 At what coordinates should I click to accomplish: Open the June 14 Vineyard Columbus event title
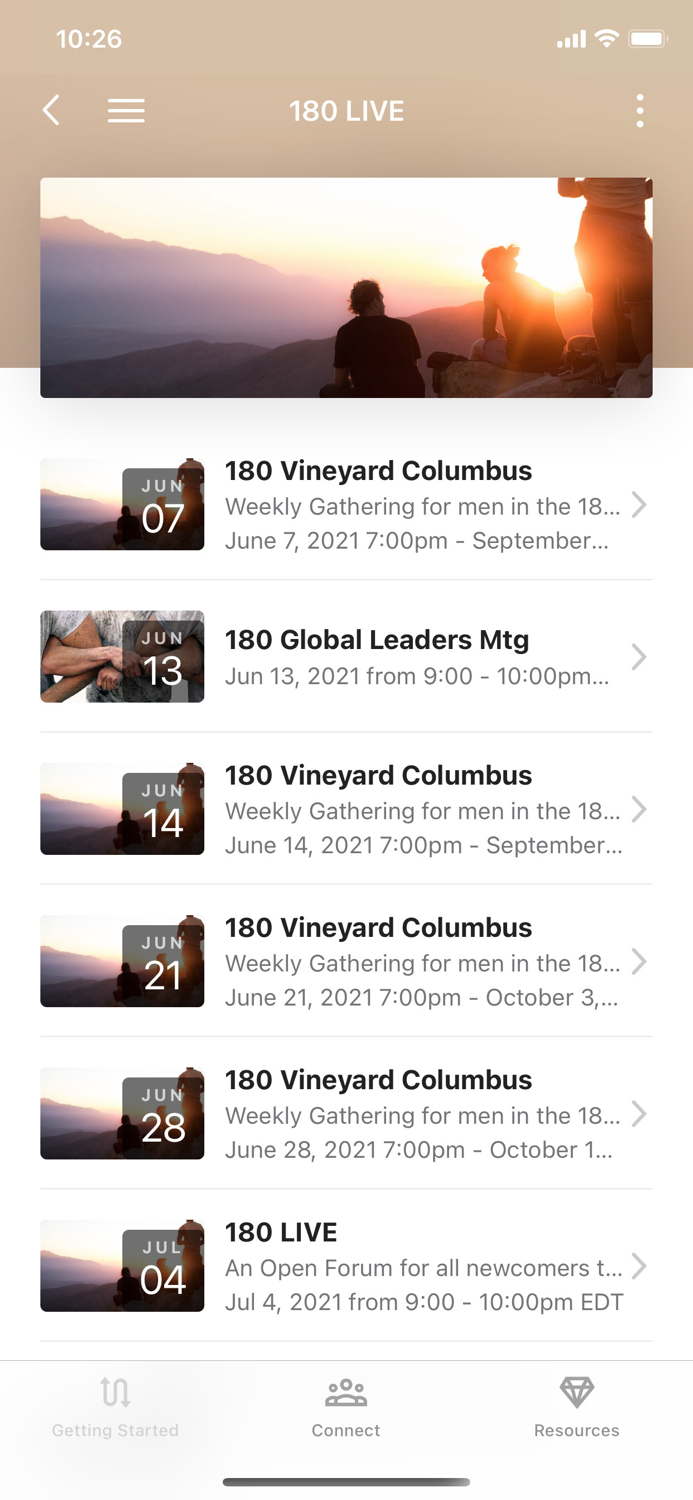pos(378,776)
